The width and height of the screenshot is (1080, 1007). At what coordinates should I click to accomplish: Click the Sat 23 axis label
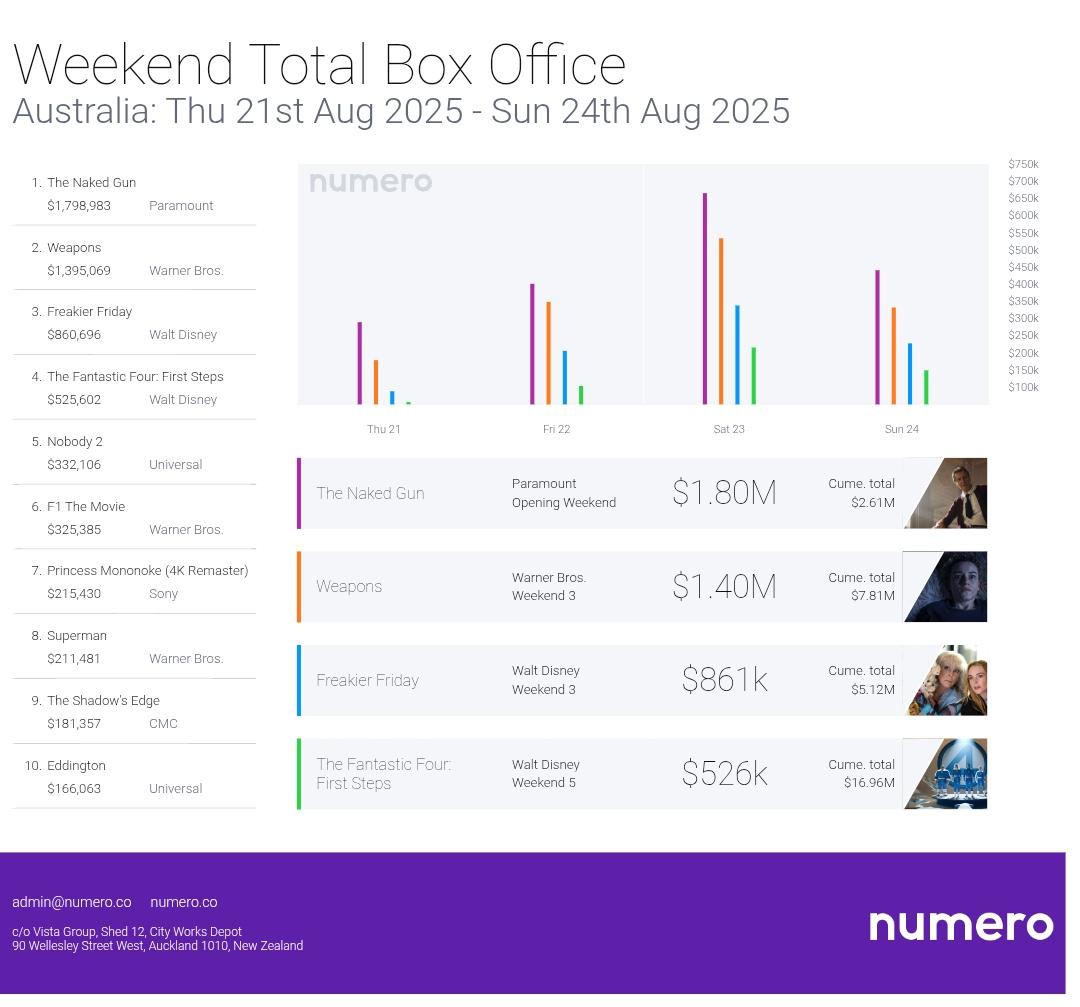729,429
